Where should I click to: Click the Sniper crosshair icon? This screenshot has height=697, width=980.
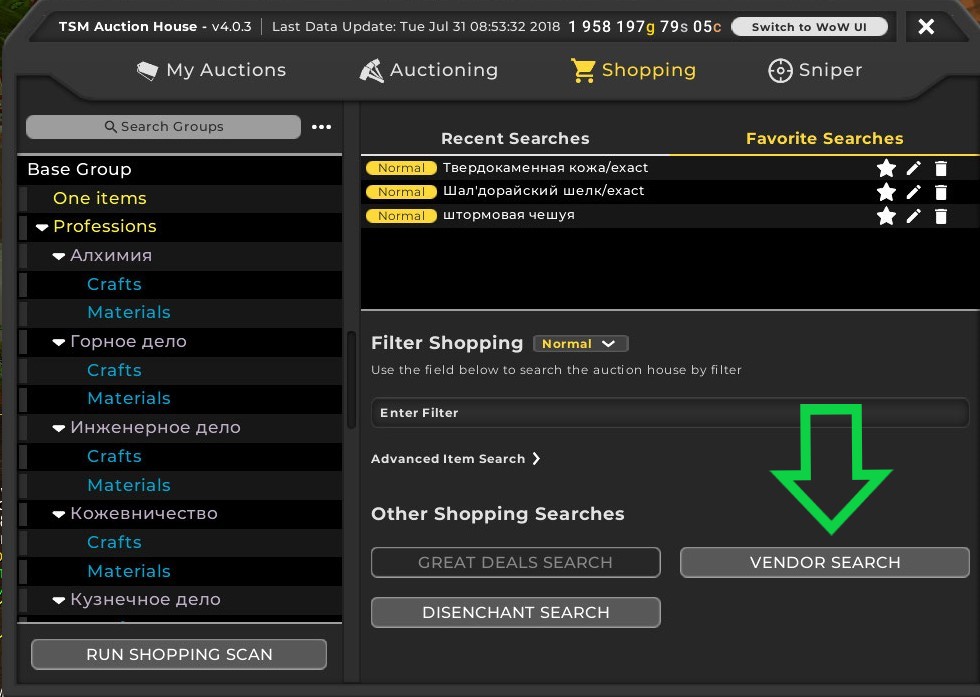pos(780,71)
